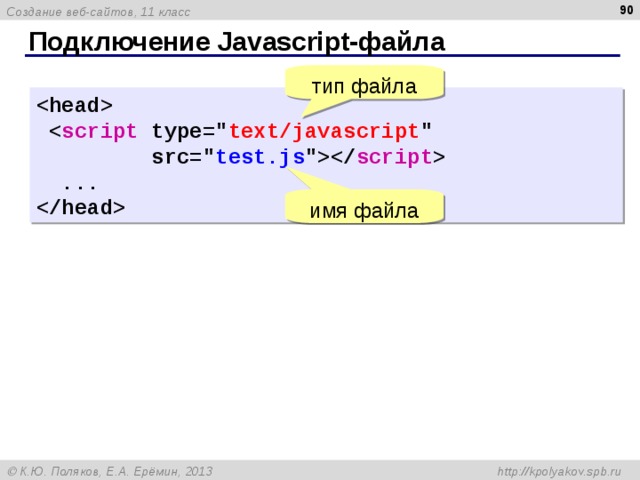Click the slide title "Подключение Javascript-файла"
The width and height of the screenshot is (640, 480).
pos(237,42)
